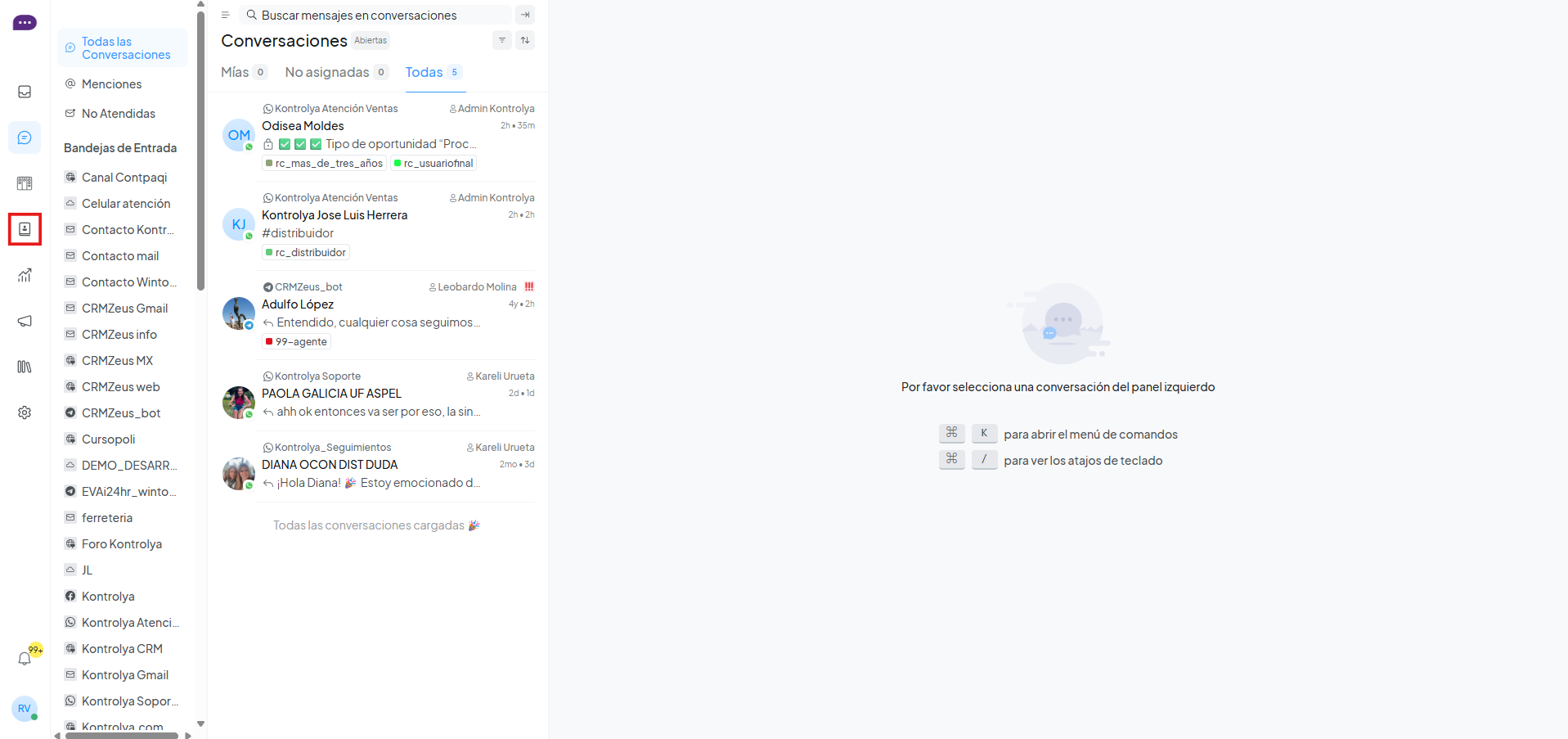Open the conversation filter dropdown

click(x=502, y=40)
